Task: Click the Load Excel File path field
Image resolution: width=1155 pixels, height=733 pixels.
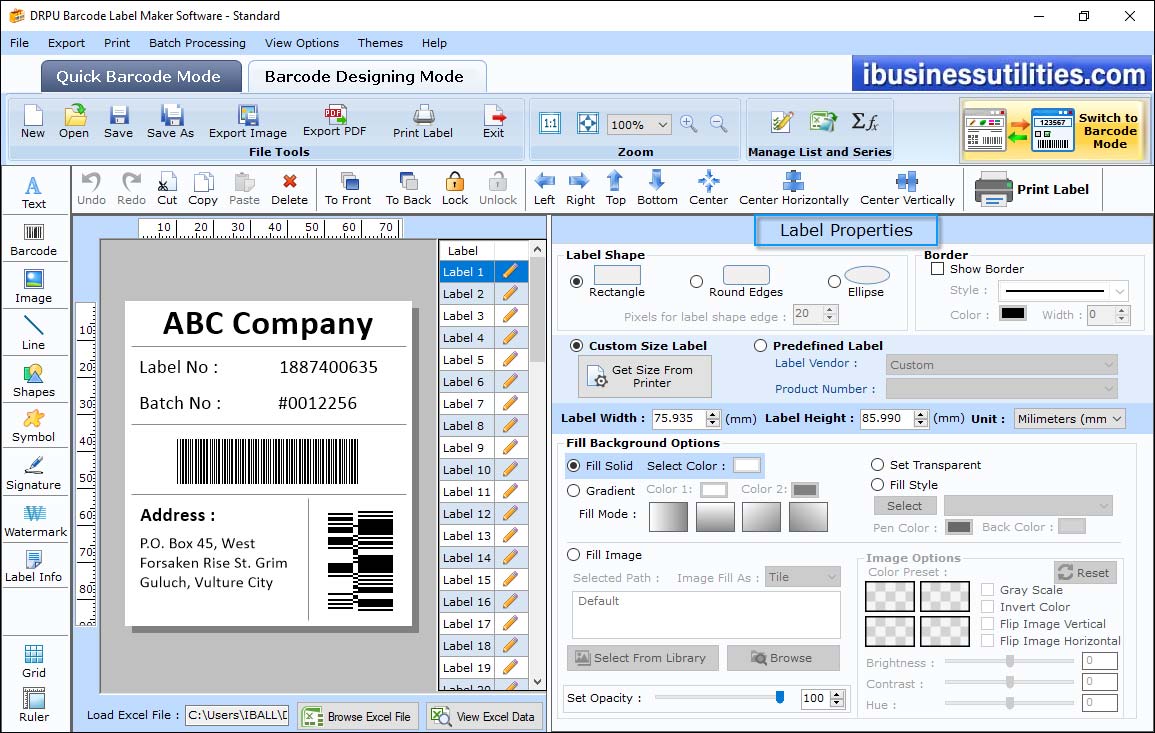Action: point(236,715)
